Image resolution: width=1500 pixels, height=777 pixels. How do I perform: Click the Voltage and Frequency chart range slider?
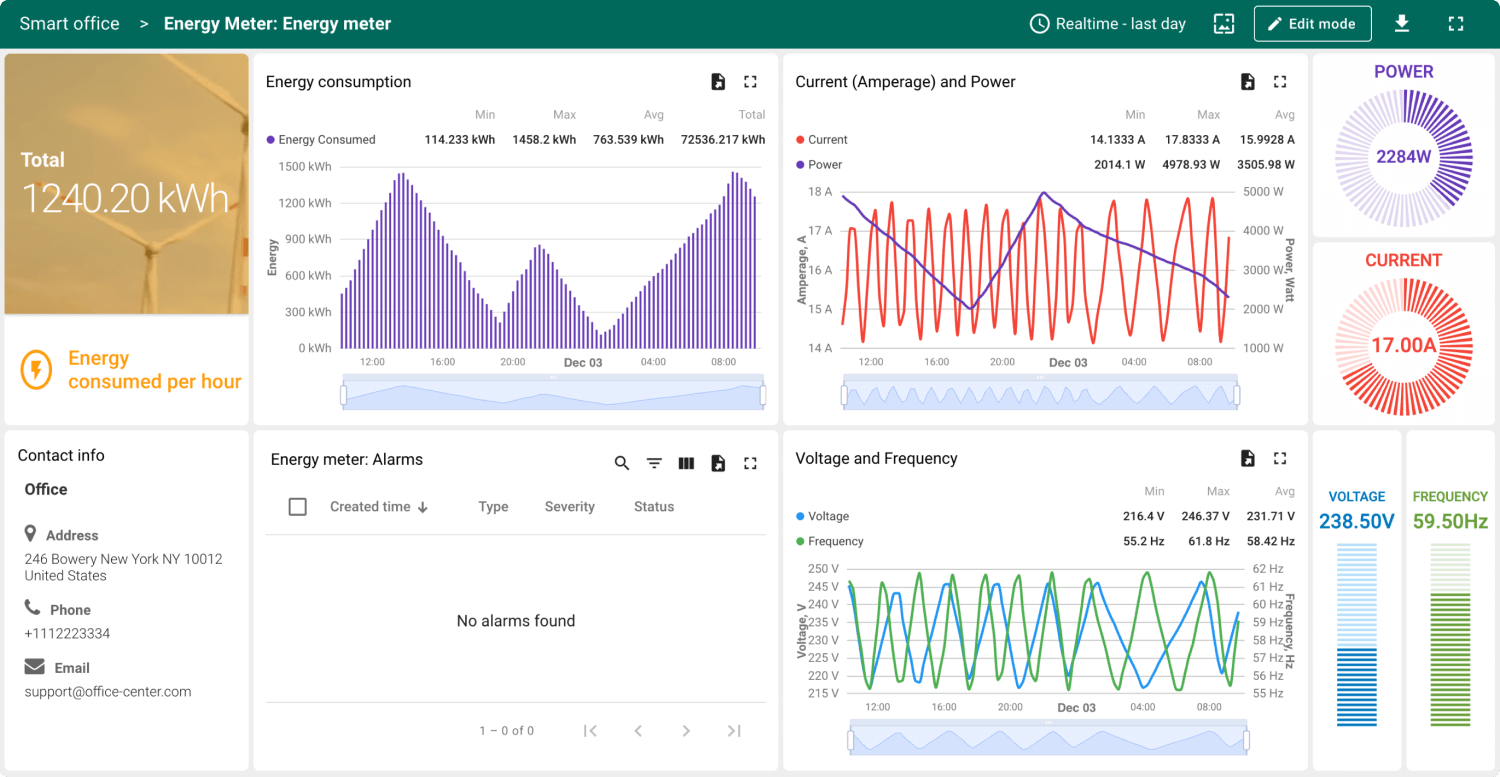tap(1049, 738)
